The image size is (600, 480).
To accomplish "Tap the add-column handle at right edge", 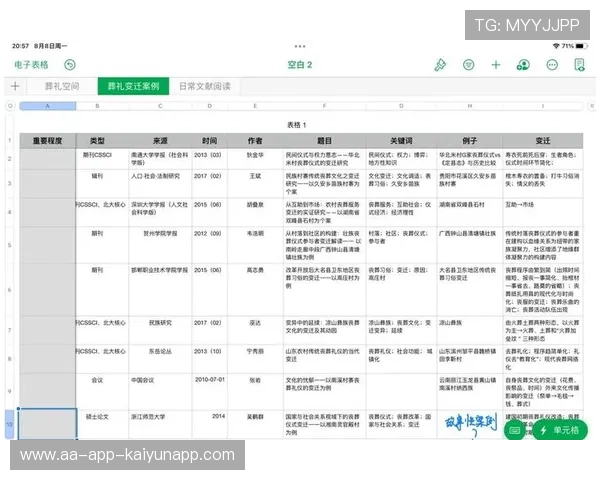I will [592, 106].
